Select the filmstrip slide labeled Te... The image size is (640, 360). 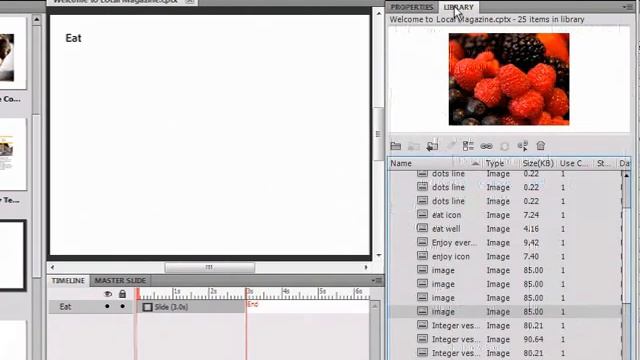point(12,154)
